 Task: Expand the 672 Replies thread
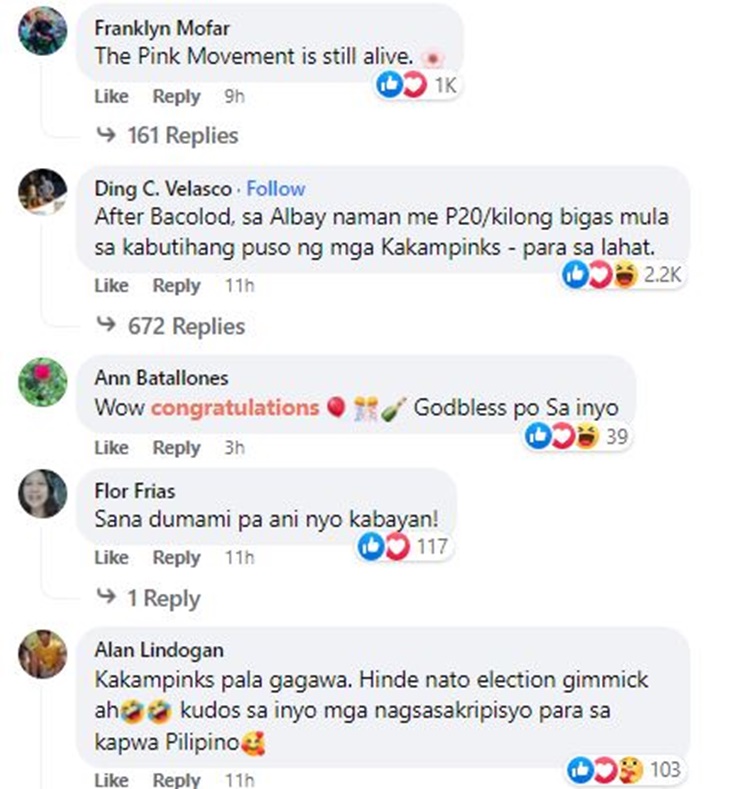[x=171, y=326]
